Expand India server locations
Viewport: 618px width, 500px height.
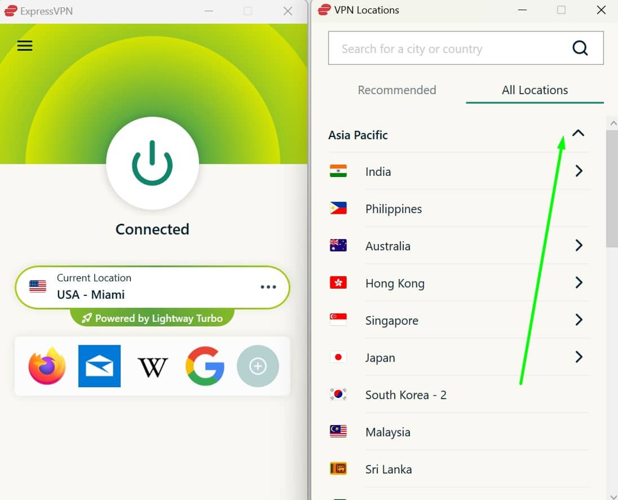click(x=579, y=171)
